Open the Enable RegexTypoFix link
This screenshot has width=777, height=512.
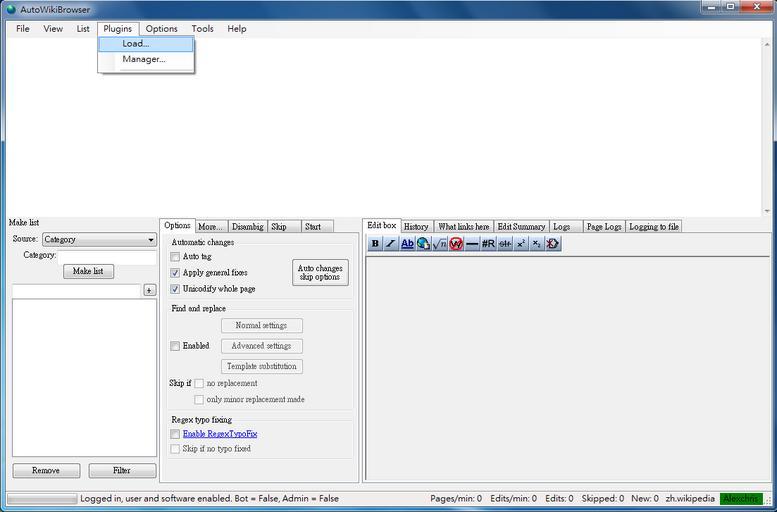point(219,434)
